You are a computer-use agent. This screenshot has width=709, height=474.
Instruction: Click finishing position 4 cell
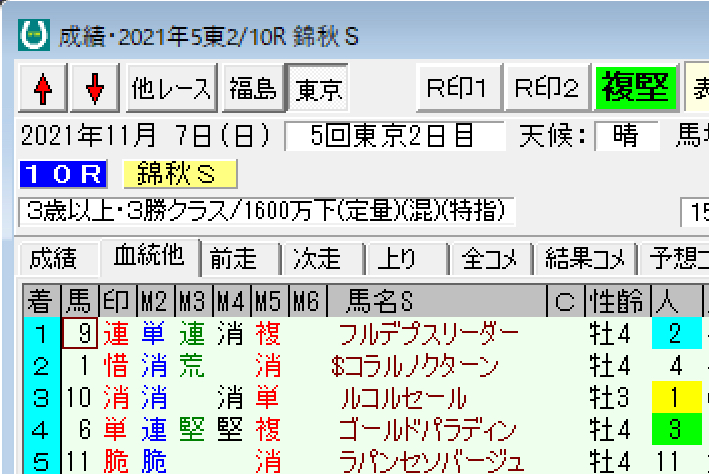click(x=41, y=430)
